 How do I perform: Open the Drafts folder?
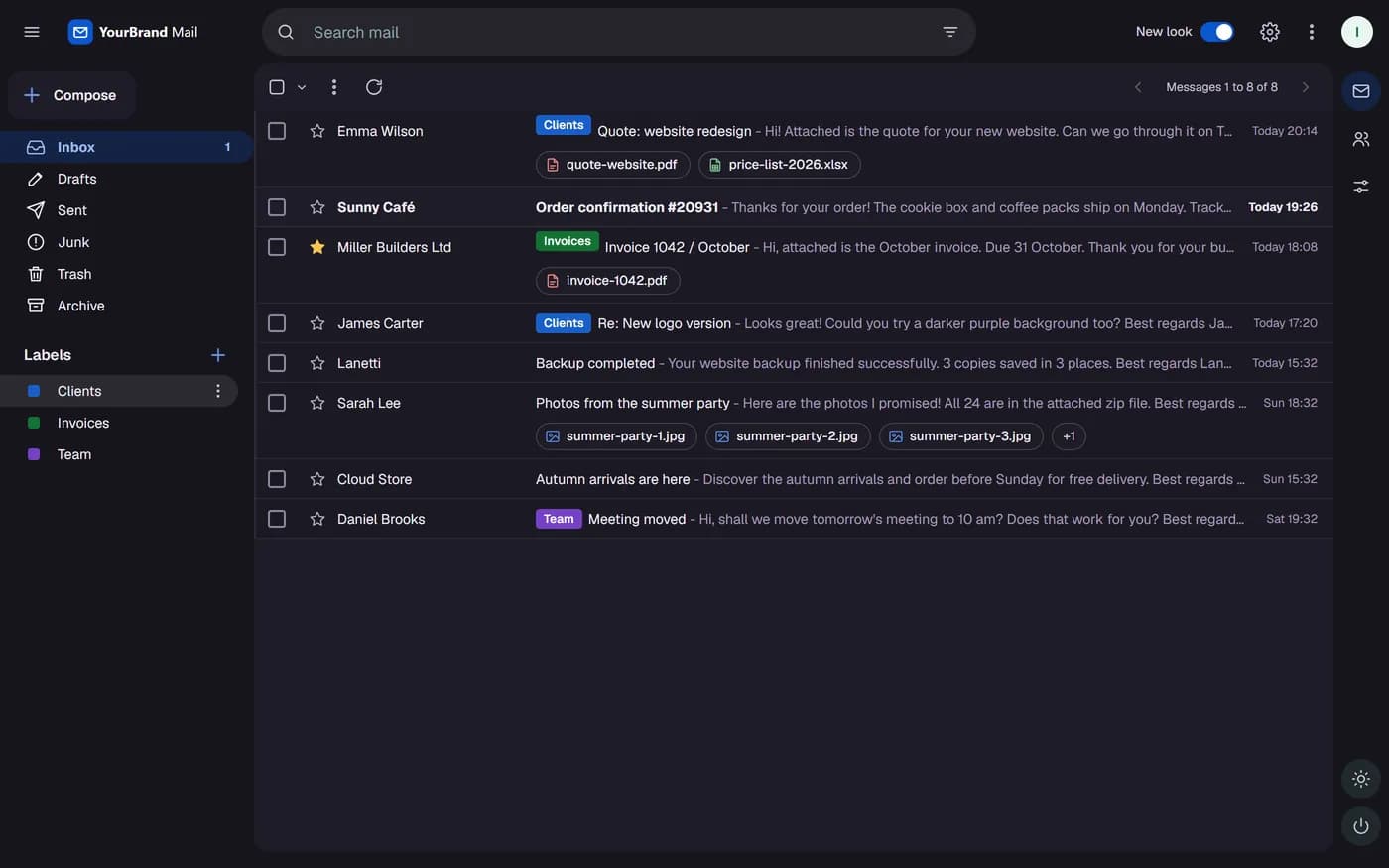127,179
